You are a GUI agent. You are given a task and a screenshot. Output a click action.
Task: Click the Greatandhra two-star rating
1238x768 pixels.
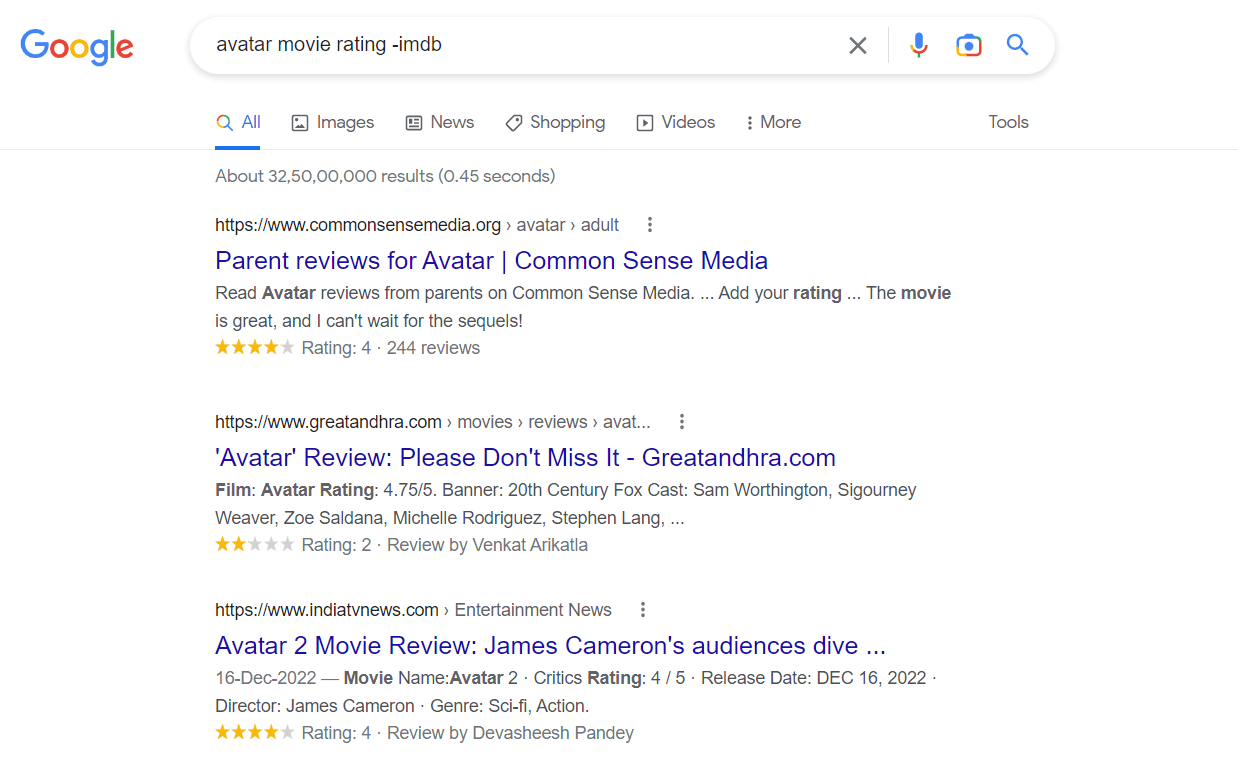[x=255, y=545]
